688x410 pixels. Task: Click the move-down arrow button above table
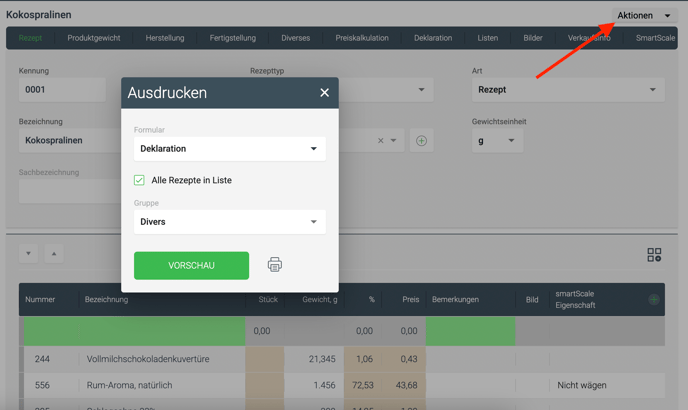point(28,254)
